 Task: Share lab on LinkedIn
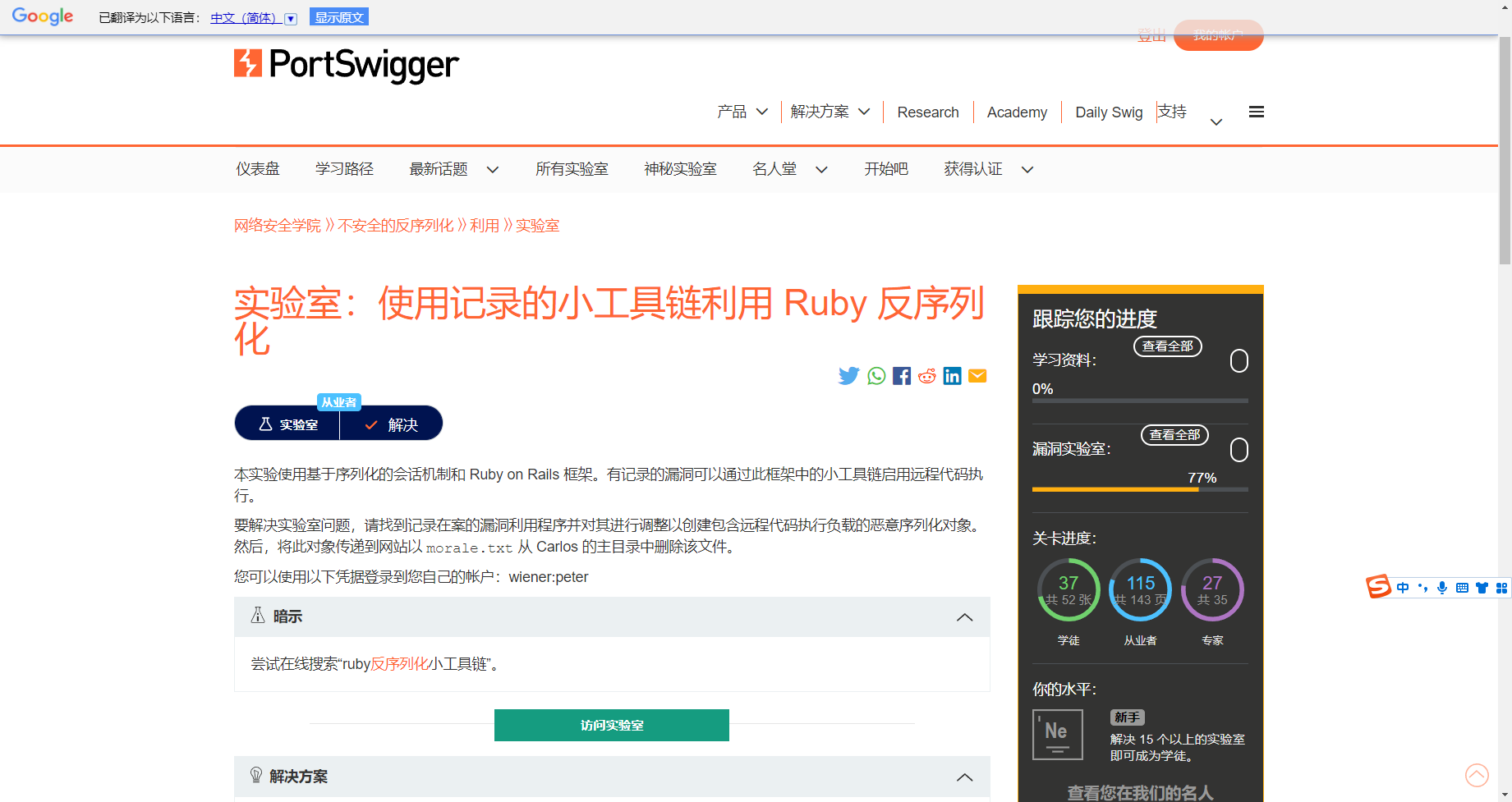[x=953, y=376]
